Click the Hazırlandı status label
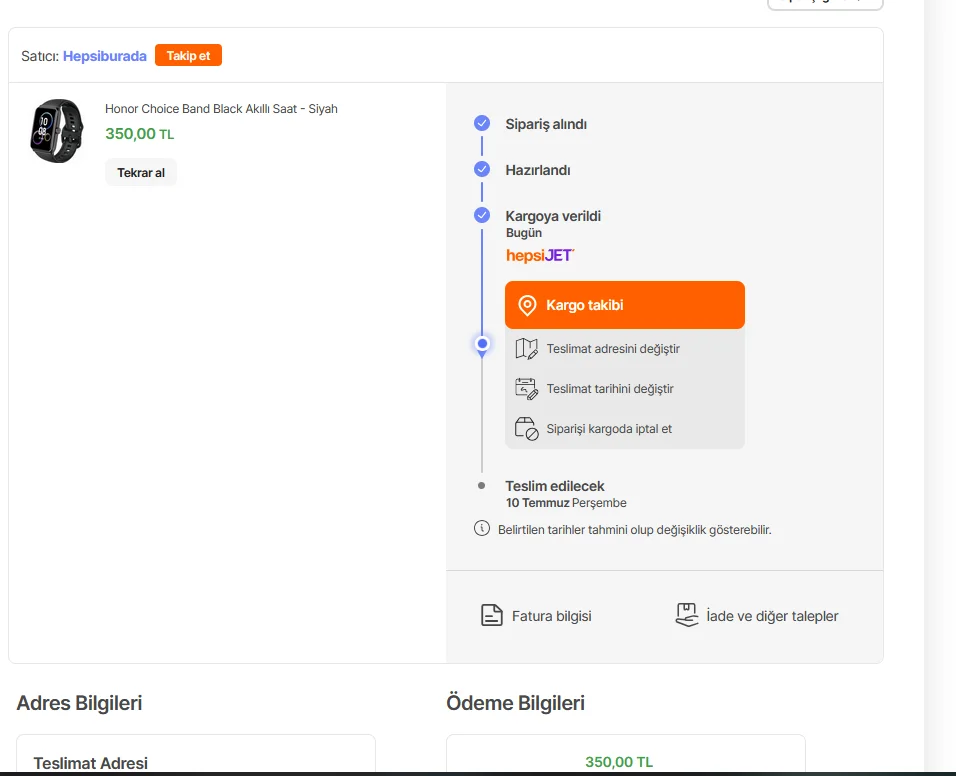Image resolution: width=956 pixels, height=776 pixels. point(538,170)
